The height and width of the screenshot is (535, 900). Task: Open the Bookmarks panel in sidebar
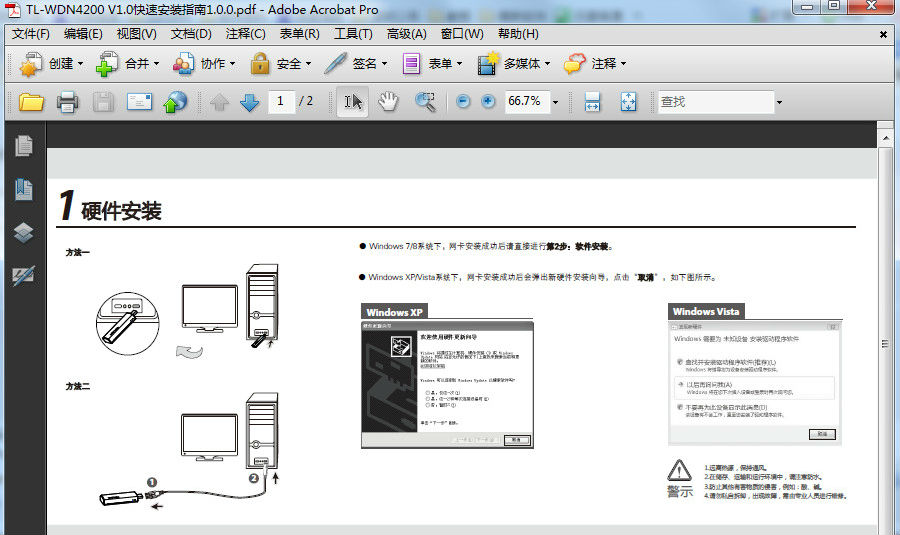click(x=24, y=189)
